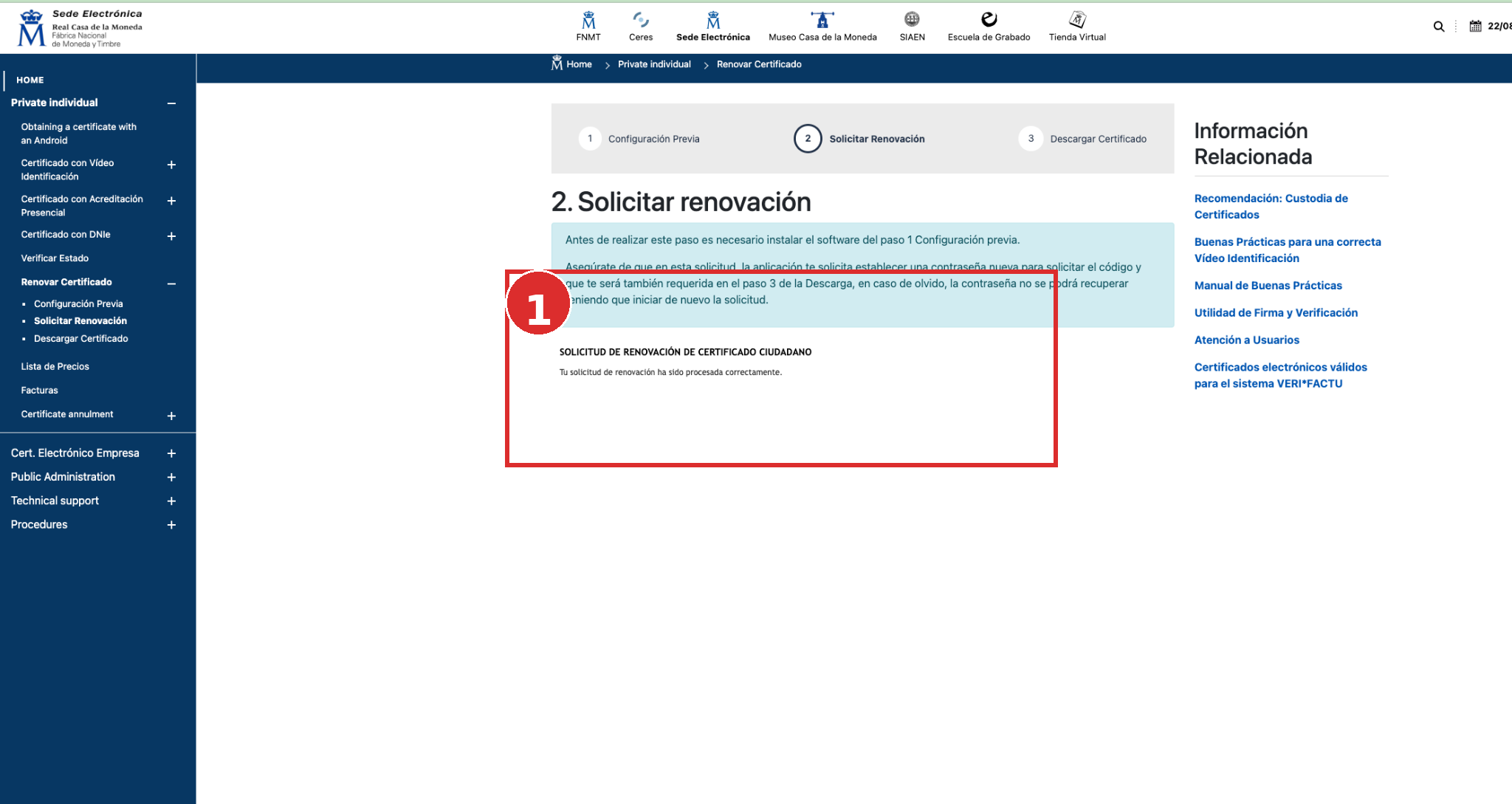The height and width of the screenshot is (804, 1512).
Task: Expand Certificado con Acreditación Presencial
Action: (x=171, y=201)
